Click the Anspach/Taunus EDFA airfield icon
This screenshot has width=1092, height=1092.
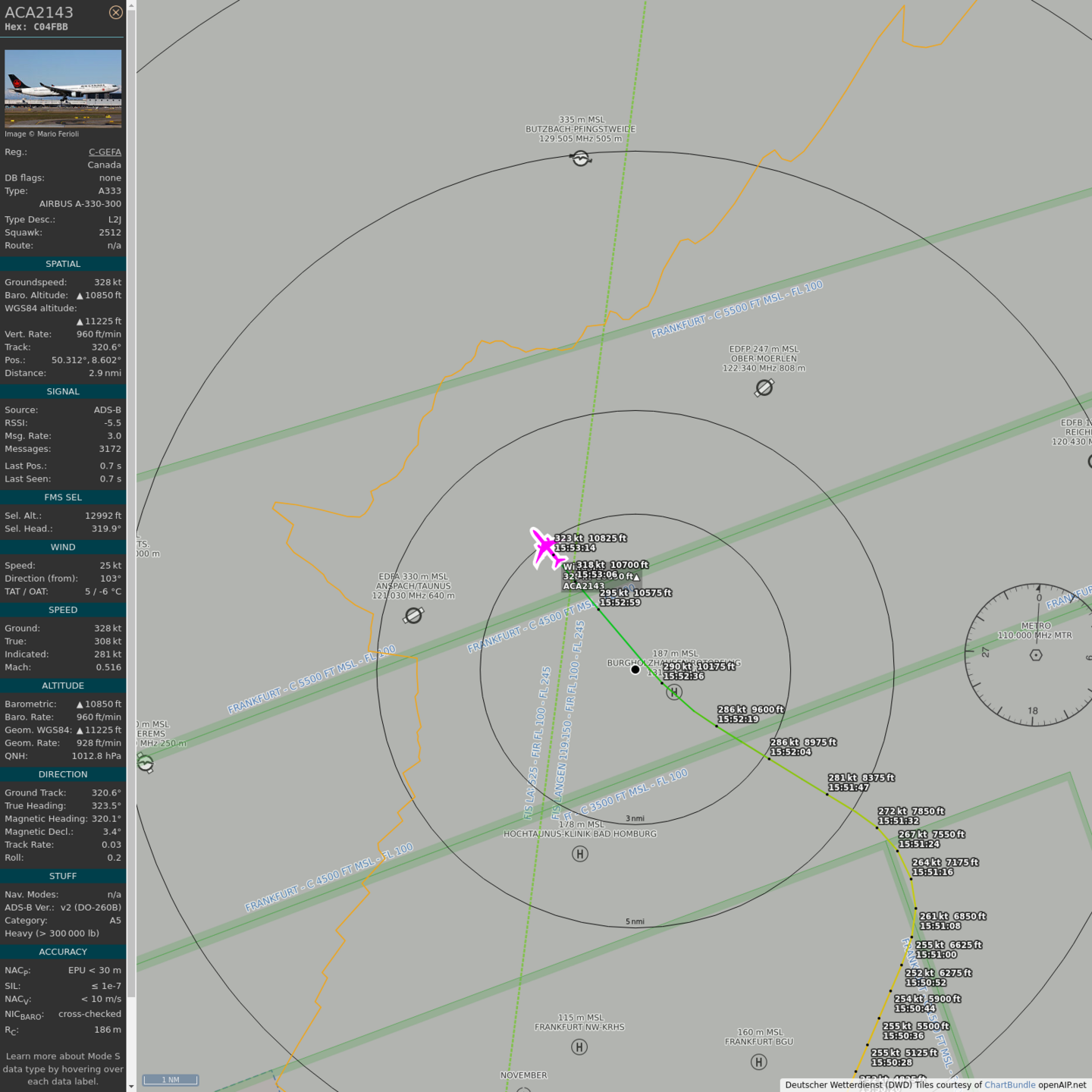click(413, 616)
